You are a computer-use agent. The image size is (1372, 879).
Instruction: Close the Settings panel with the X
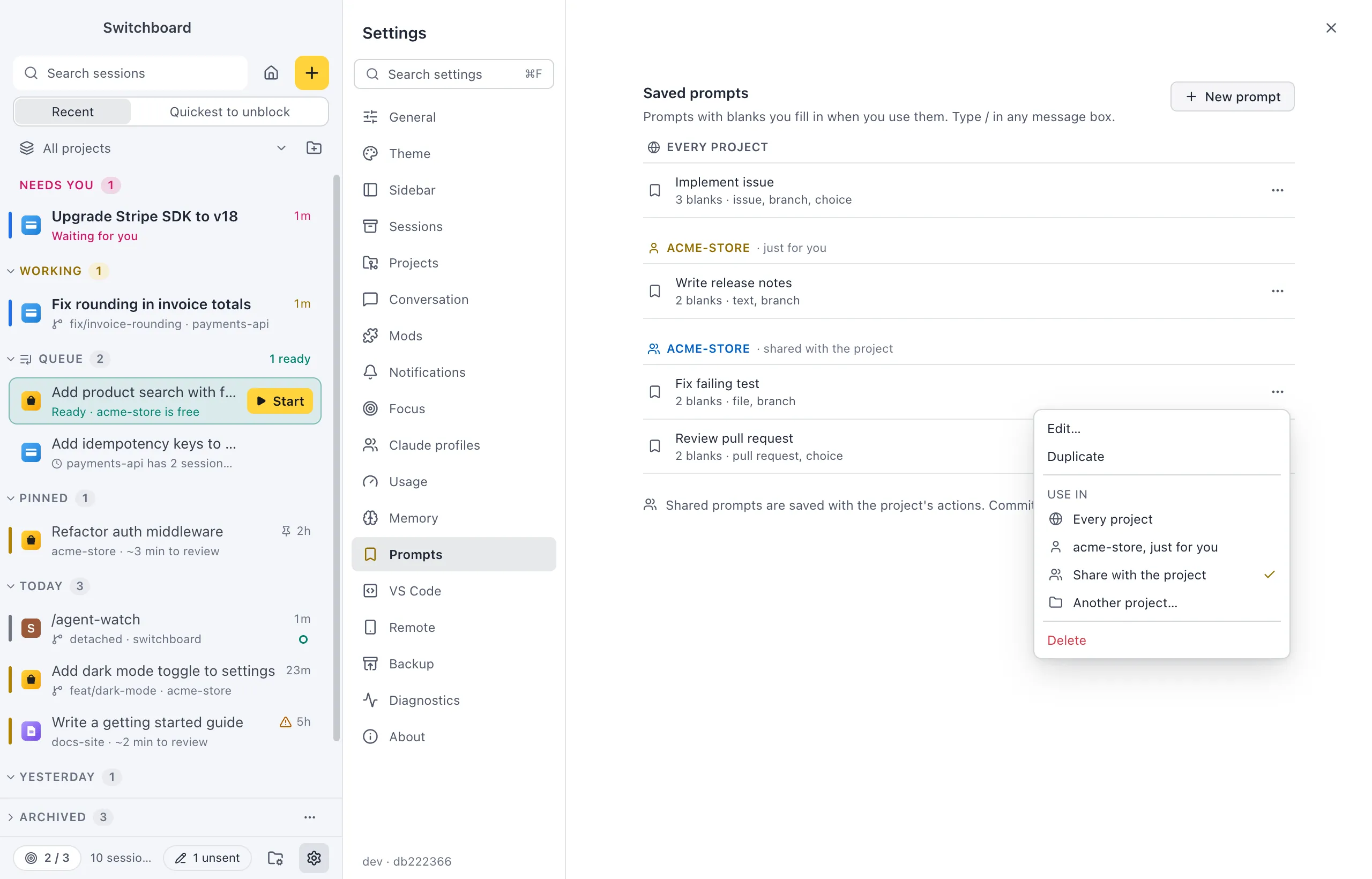[1331, 28]
